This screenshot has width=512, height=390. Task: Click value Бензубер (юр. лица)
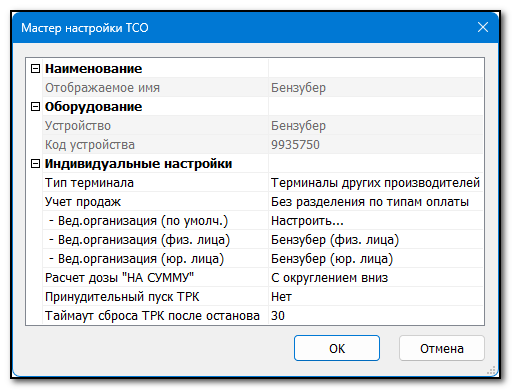(x=332, y=259)
